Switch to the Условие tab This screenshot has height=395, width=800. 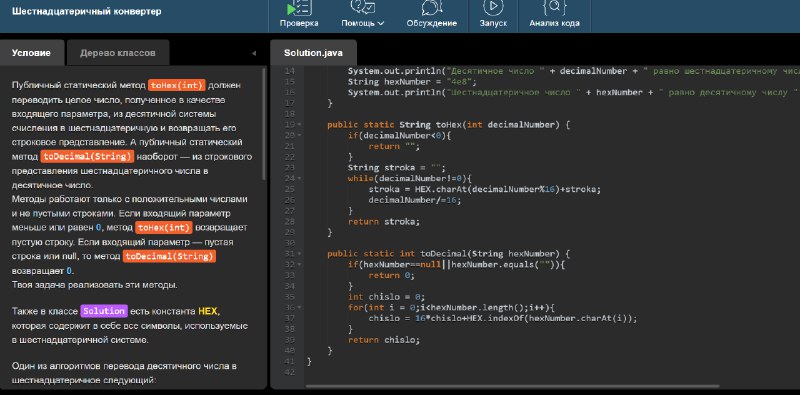click(32, 53)
